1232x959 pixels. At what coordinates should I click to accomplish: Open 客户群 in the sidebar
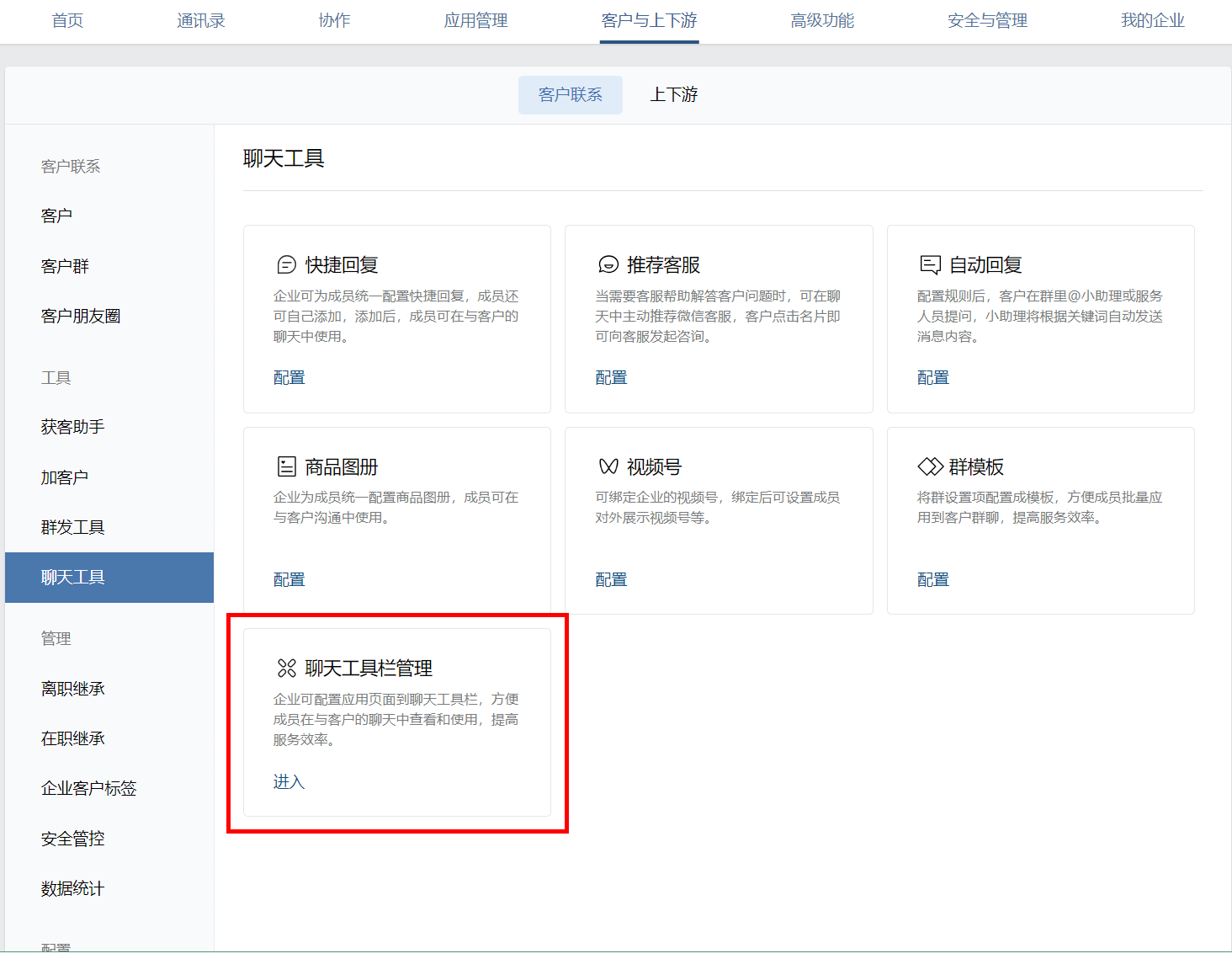click(65, 266)
